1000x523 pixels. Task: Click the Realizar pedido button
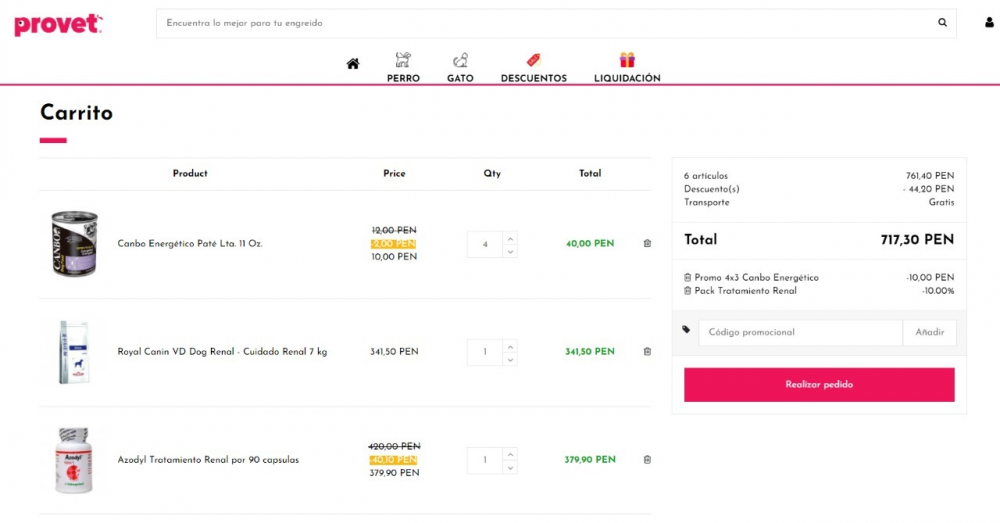click(x=819, y=384)
